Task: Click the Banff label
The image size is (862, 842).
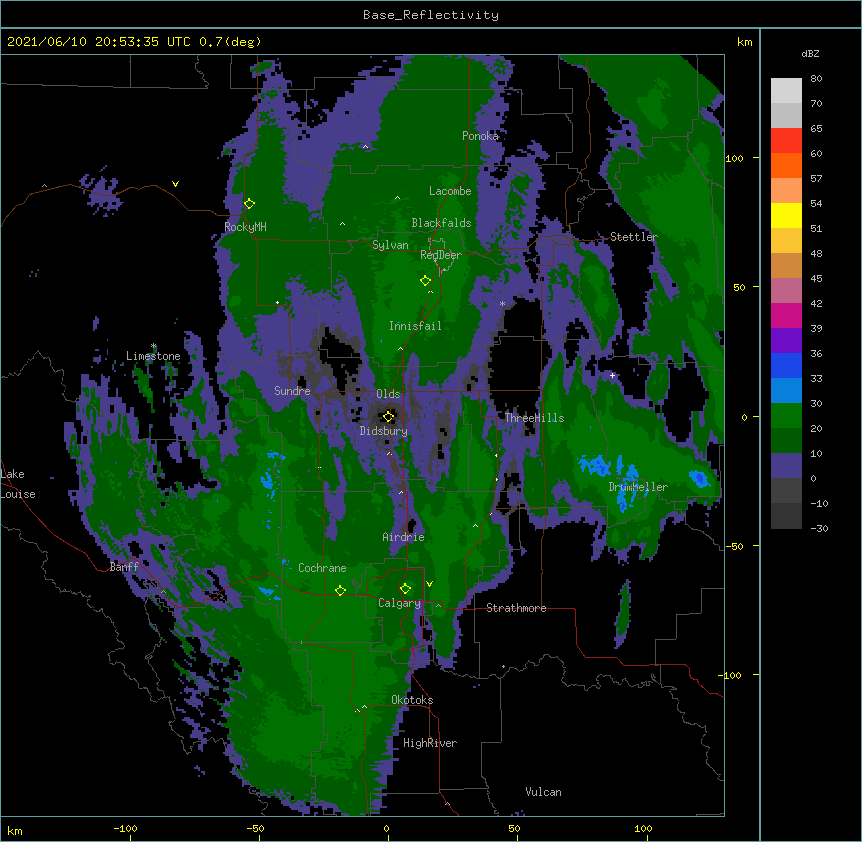Action: pyautogui.click(x=124, y=567)
